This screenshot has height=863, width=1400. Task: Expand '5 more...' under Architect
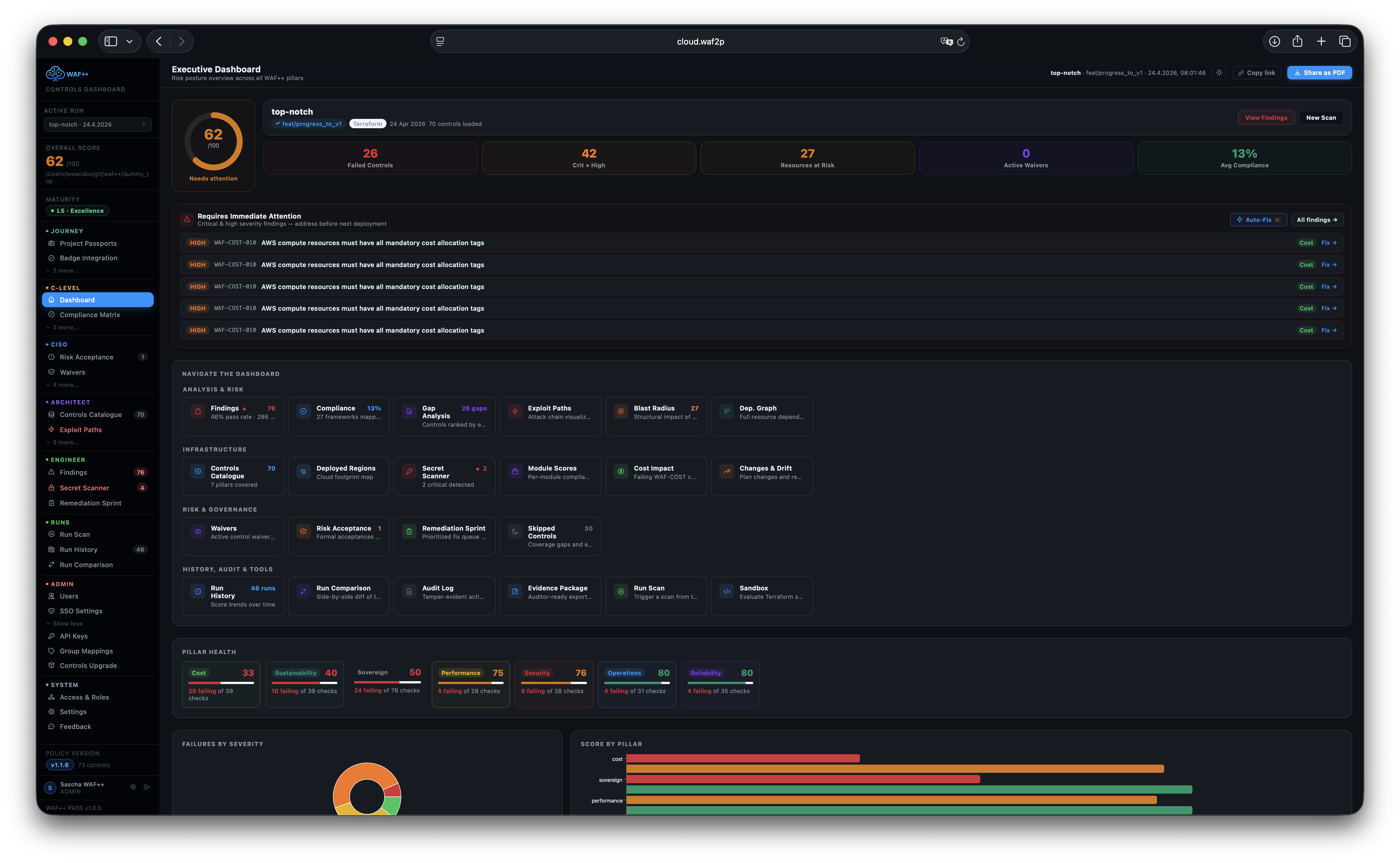pos(63,443)
